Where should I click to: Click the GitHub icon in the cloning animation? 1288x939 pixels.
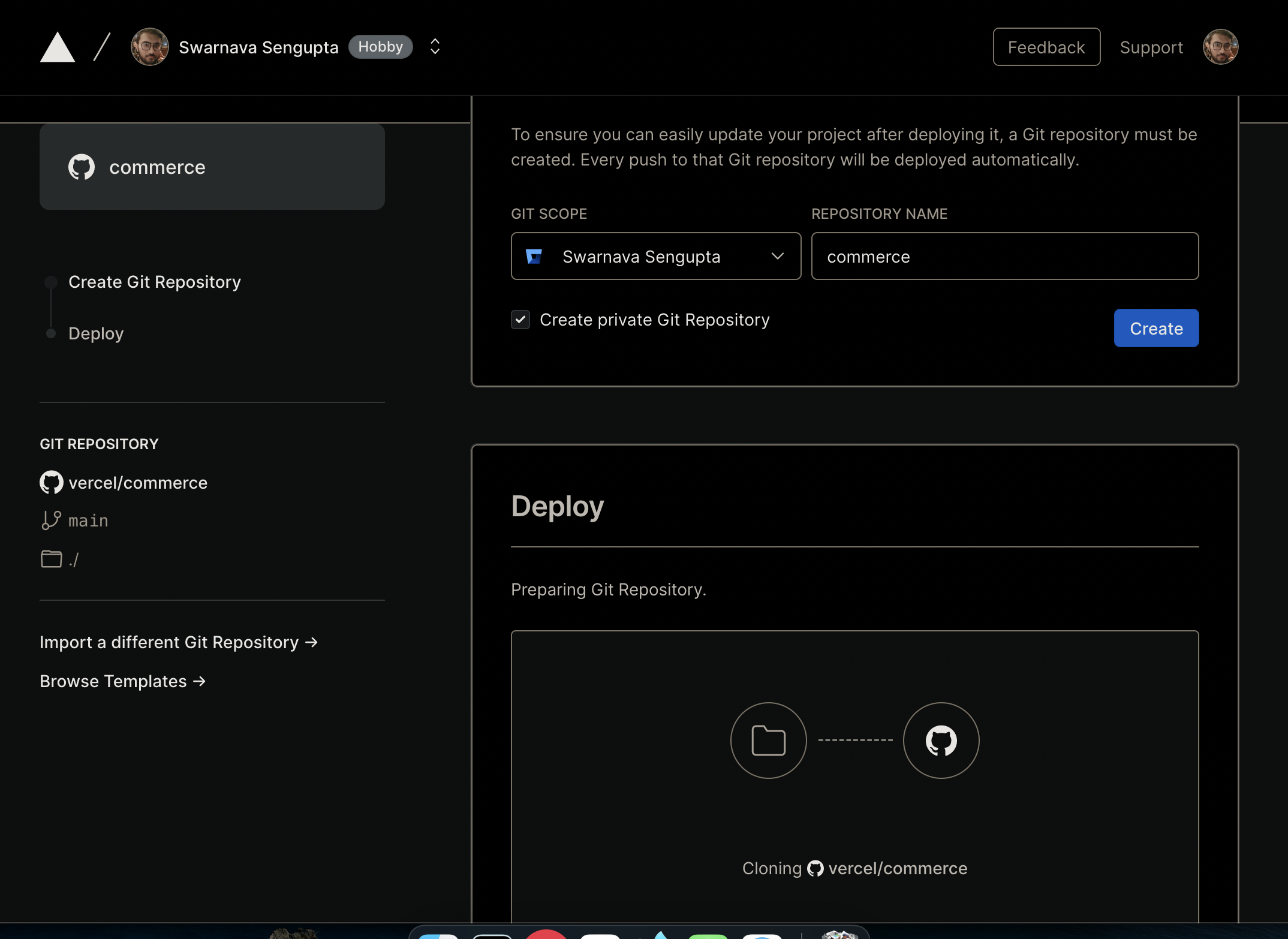point(940,740)
